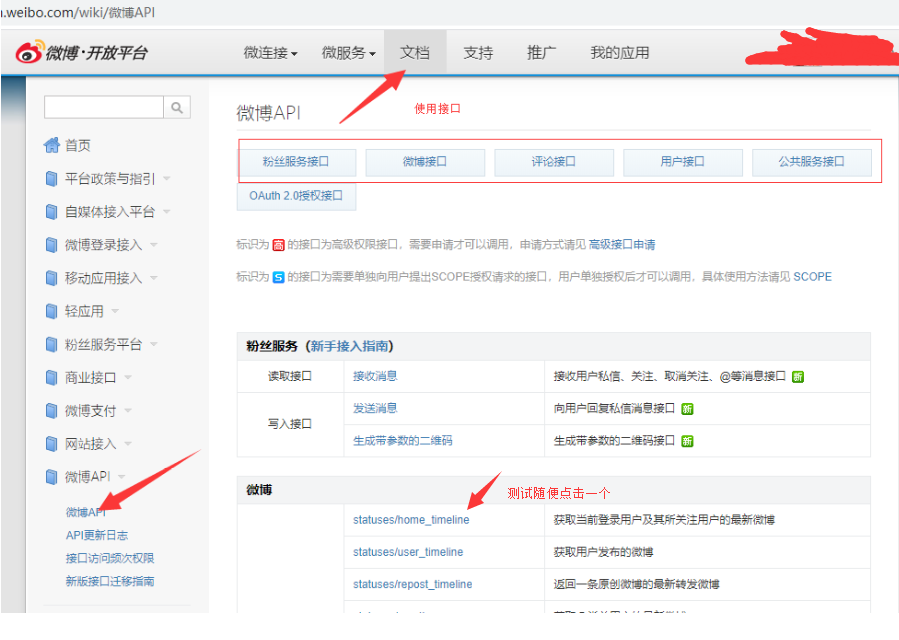
Task: Expand the 轻应用 sidebar arrow
Action: point(115,311)
